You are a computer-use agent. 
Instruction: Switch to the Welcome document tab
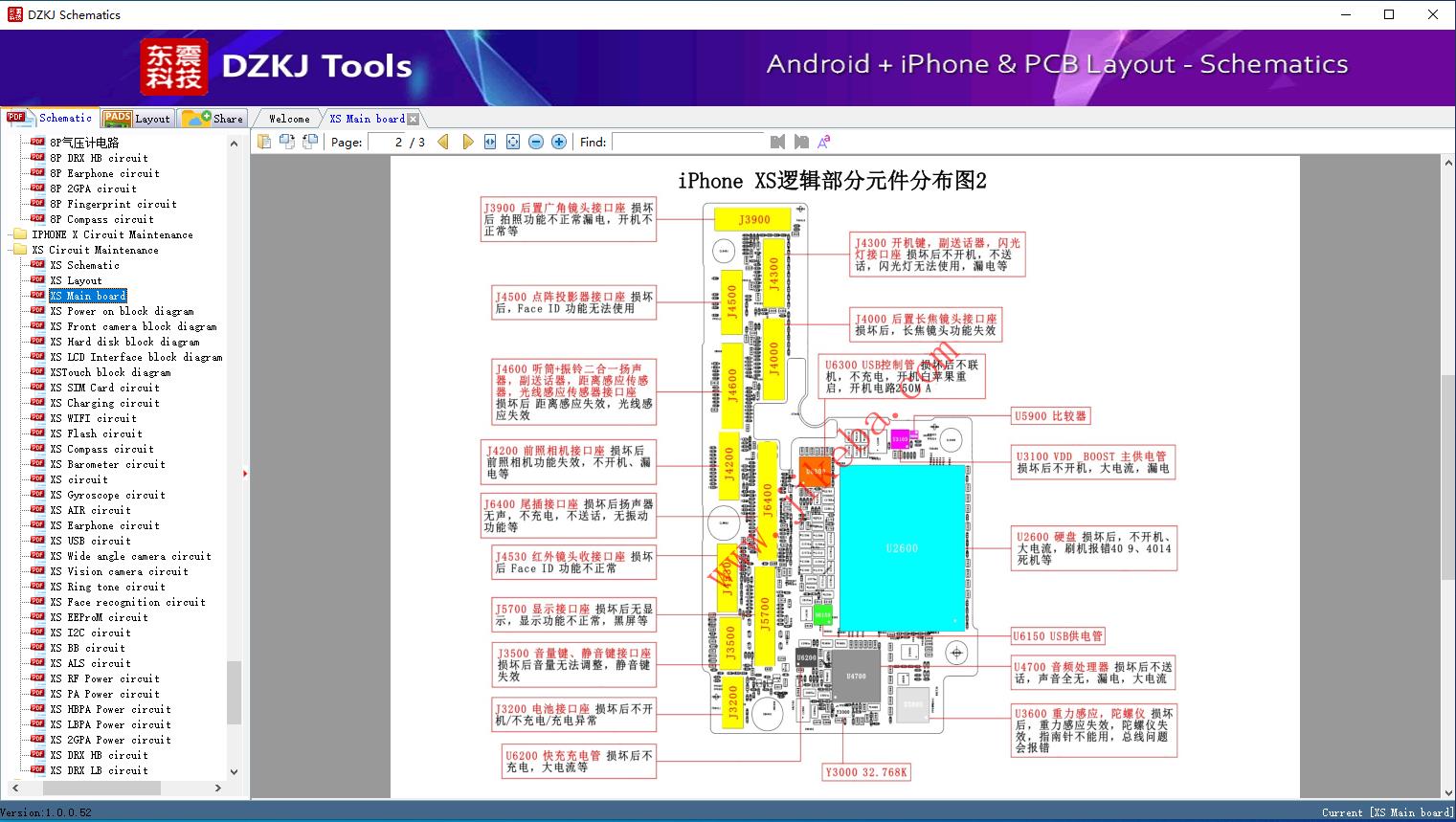point(289,119)
